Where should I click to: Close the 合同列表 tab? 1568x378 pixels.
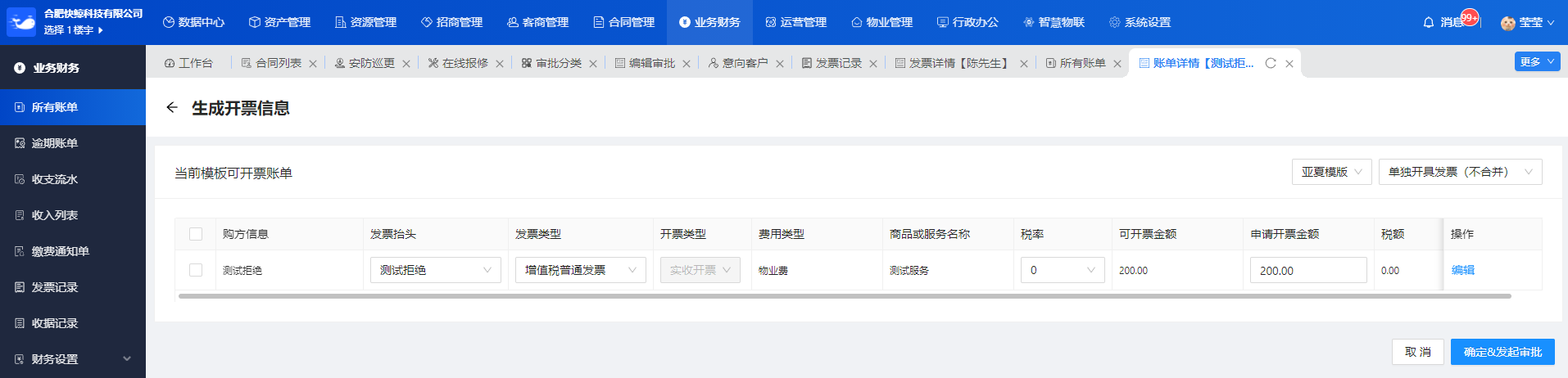tap(313, 64)
